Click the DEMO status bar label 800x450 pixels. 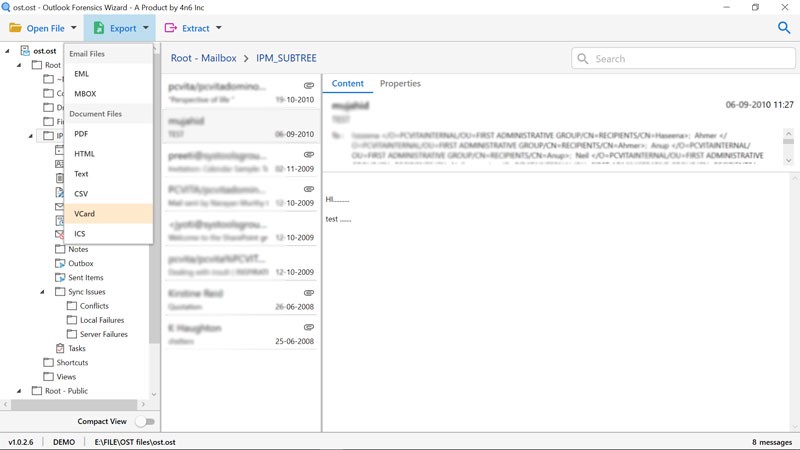(x=64, y=442)
